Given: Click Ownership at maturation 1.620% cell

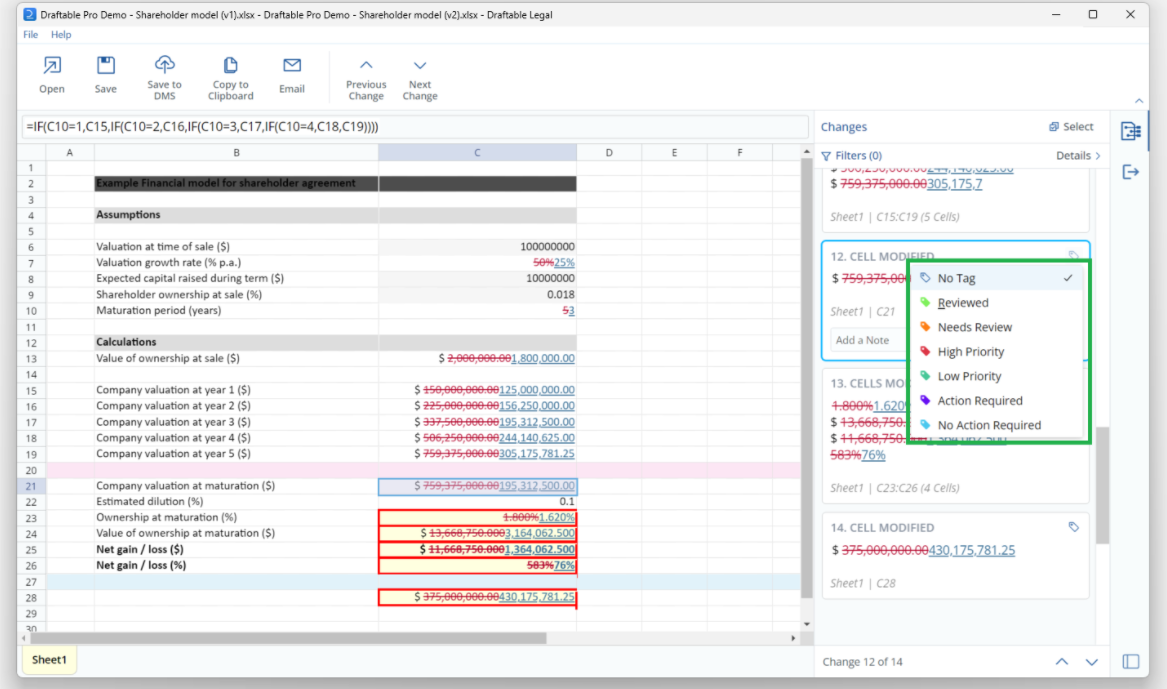Looking at the screenshot, I should coord(477,517).
